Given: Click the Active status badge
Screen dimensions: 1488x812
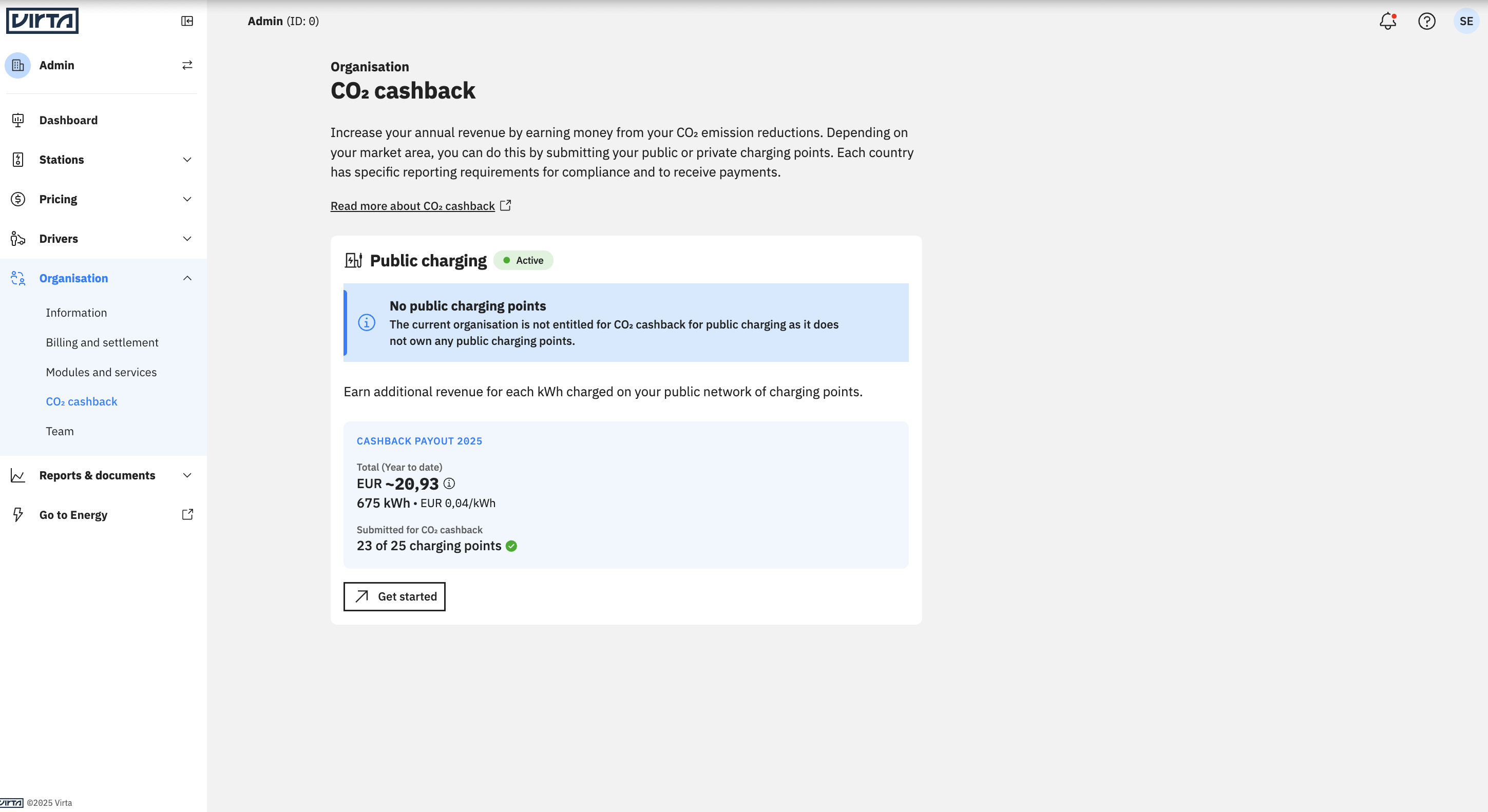Looking at the screenshot, I should click(523, 260).
